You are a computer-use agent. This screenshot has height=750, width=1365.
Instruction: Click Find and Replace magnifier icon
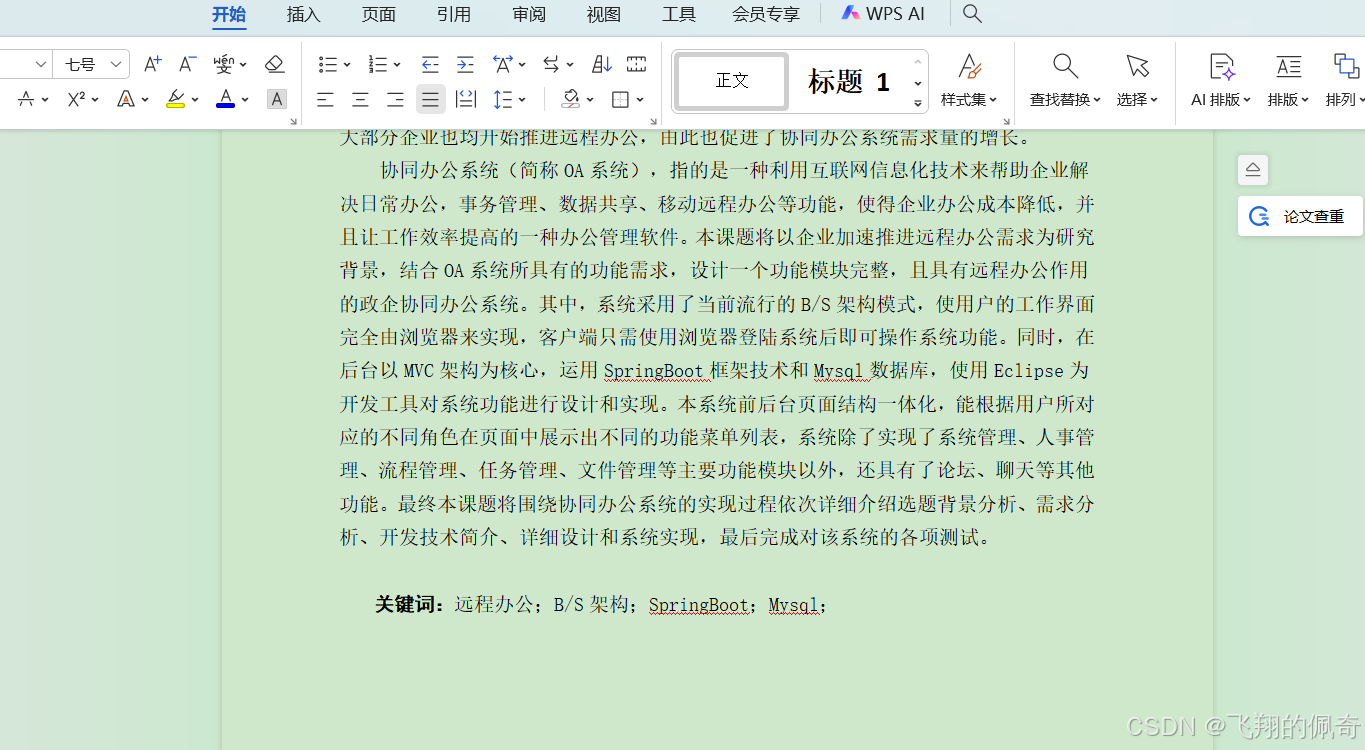[x=1065, y=67]
